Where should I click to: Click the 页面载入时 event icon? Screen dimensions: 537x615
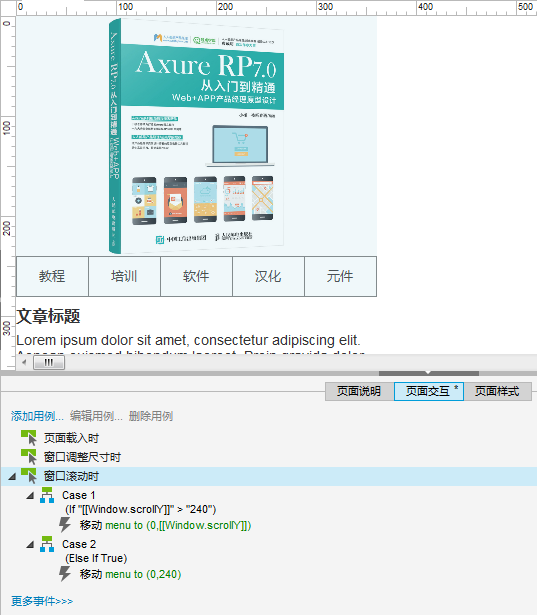(29, 437)
